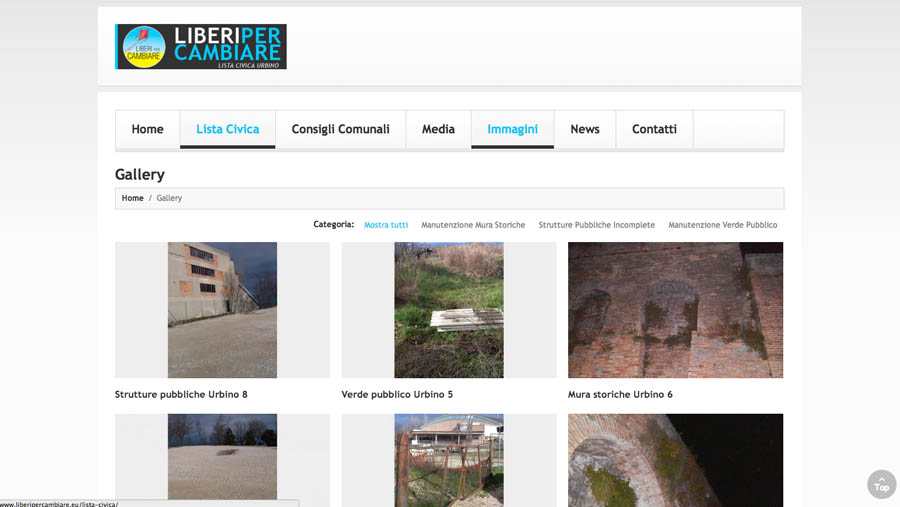Click the Gallery breadcrumb text
900x507 pixels.
click(x=169, y=198)
